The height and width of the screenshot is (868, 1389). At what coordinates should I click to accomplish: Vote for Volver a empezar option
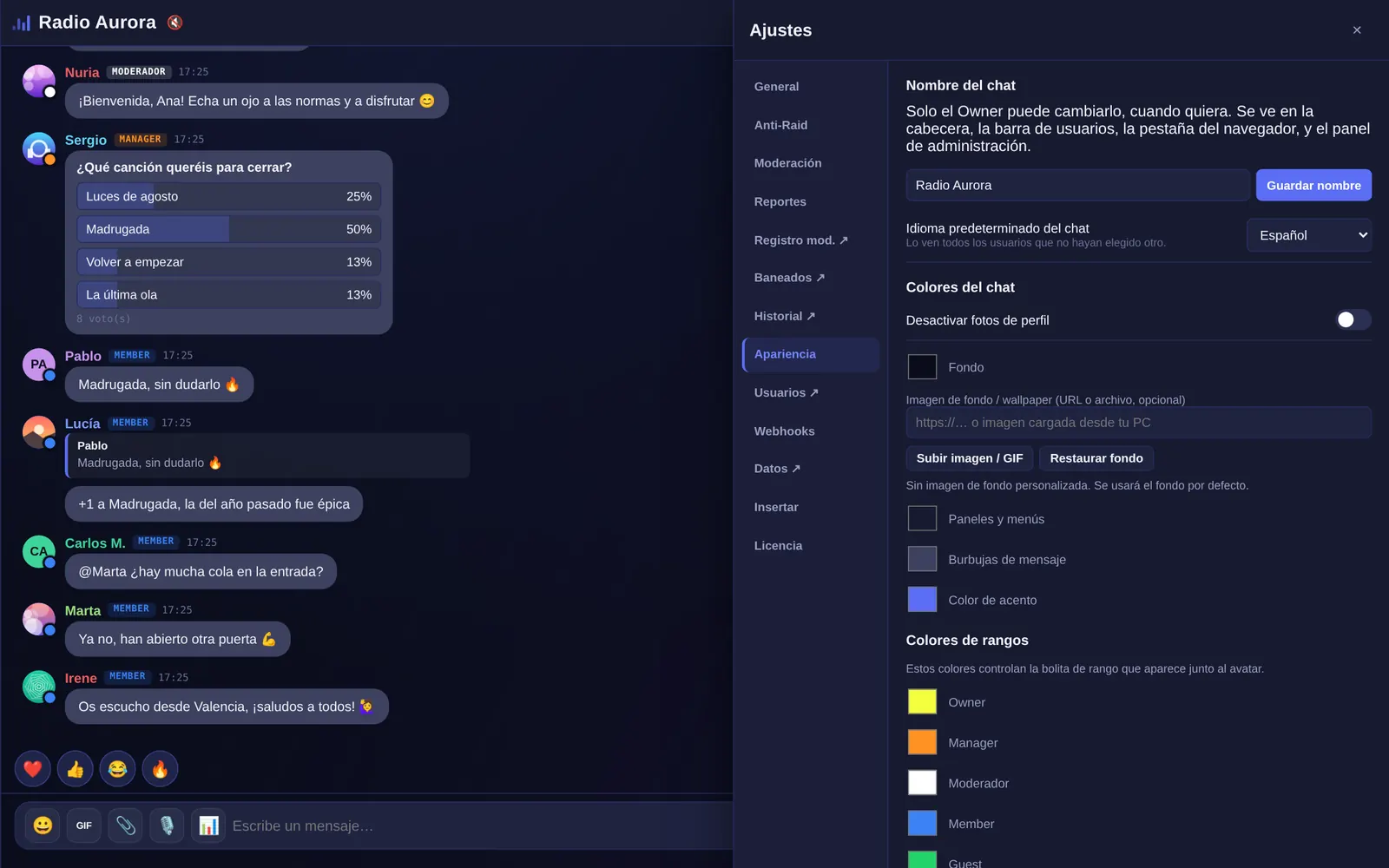[229, 262]
